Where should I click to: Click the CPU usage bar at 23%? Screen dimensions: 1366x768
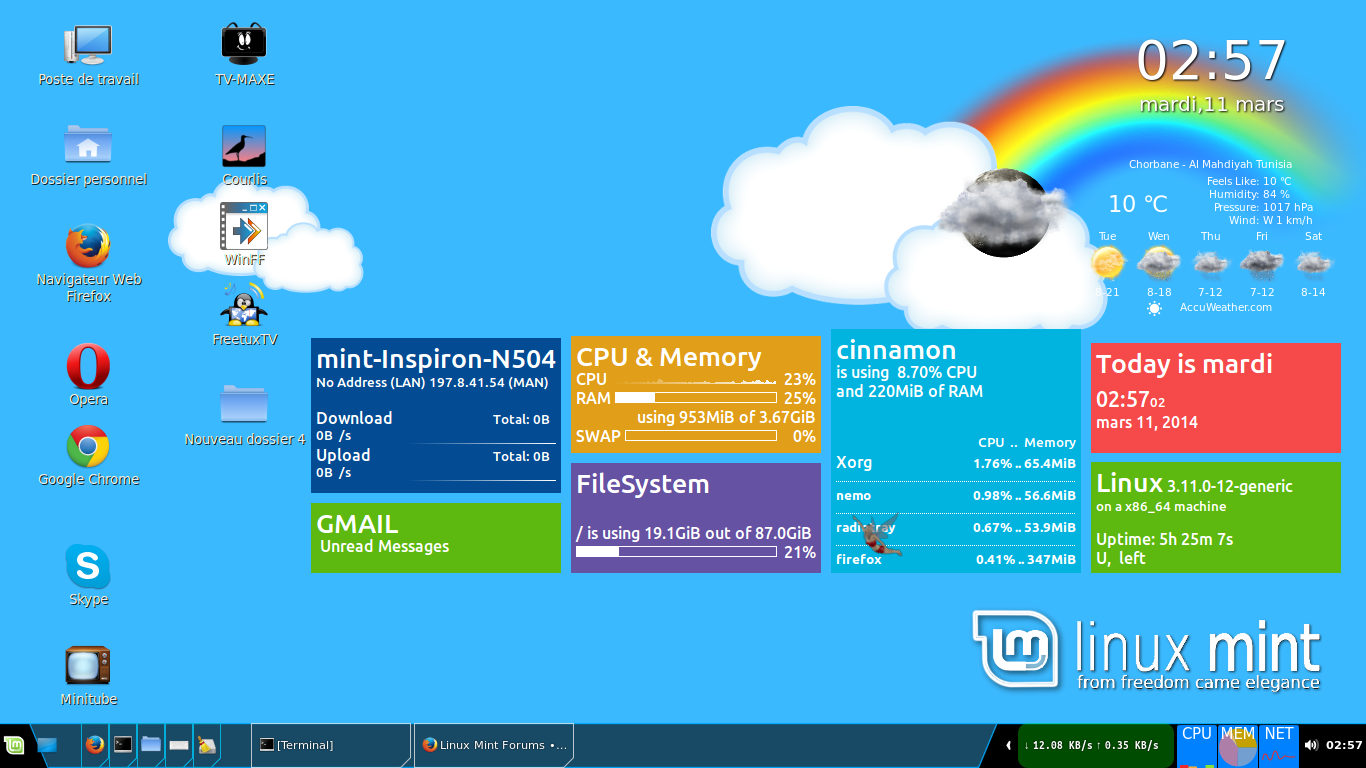[695, 380]
